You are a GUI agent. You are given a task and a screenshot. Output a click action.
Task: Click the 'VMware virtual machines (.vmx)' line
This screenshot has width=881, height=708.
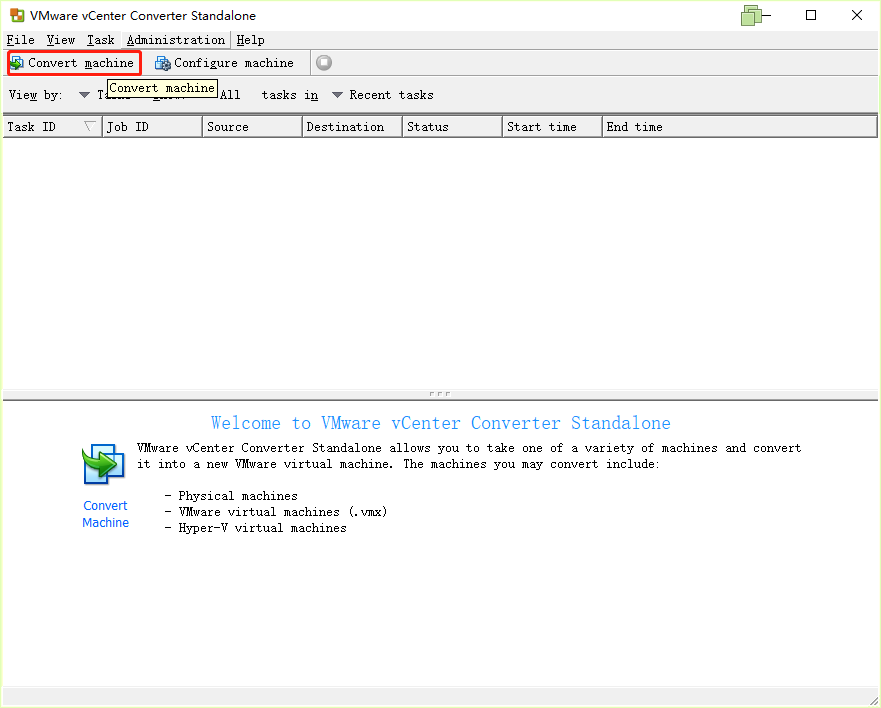click(283, 512)
